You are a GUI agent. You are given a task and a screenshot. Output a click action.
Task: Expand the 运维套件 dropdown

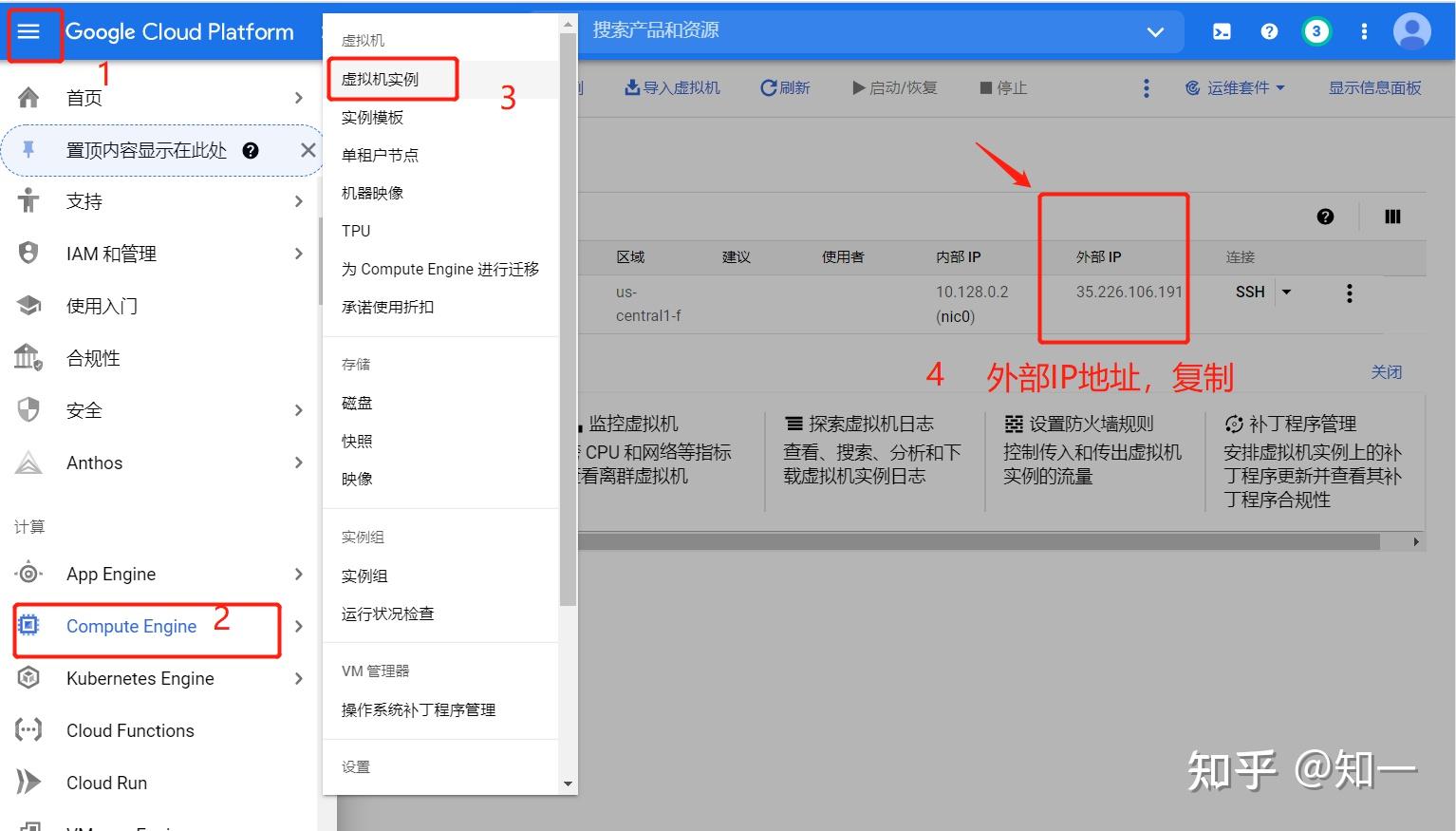point(1235,88)
